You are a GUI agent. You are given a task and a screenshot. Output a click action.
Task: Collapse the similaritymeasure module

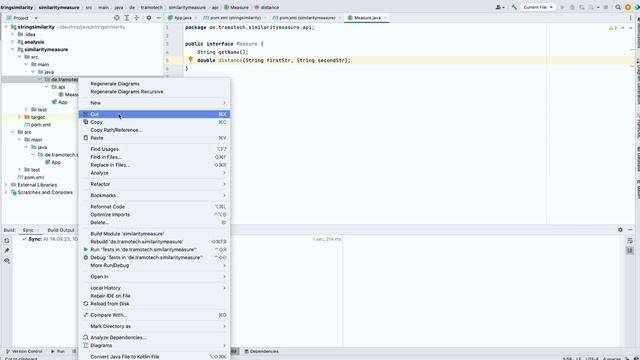(x=13, y=49)
